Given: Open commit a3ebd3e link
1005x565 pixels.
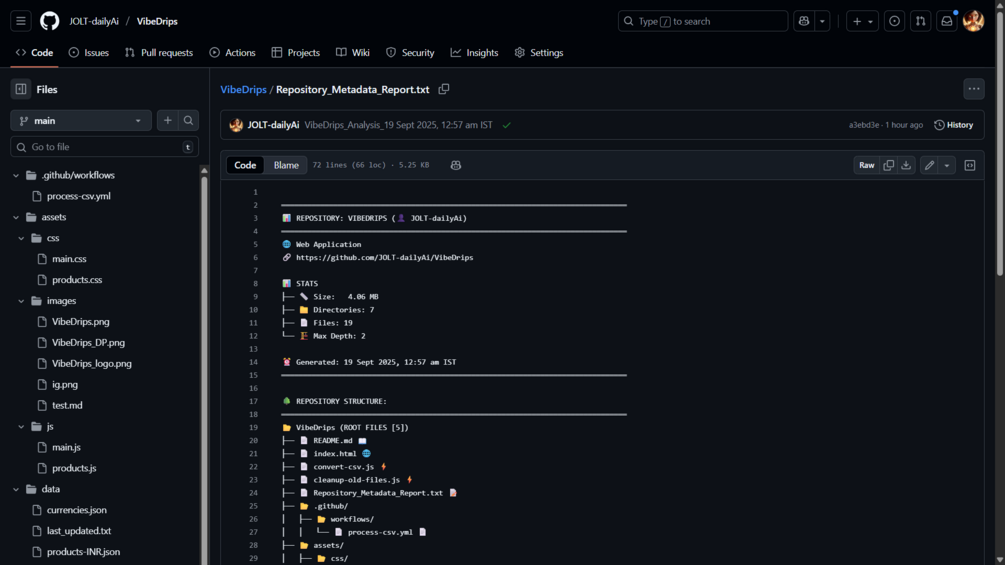Looking at the screenshot, I should pyautogui.click(x=863, y=125).
